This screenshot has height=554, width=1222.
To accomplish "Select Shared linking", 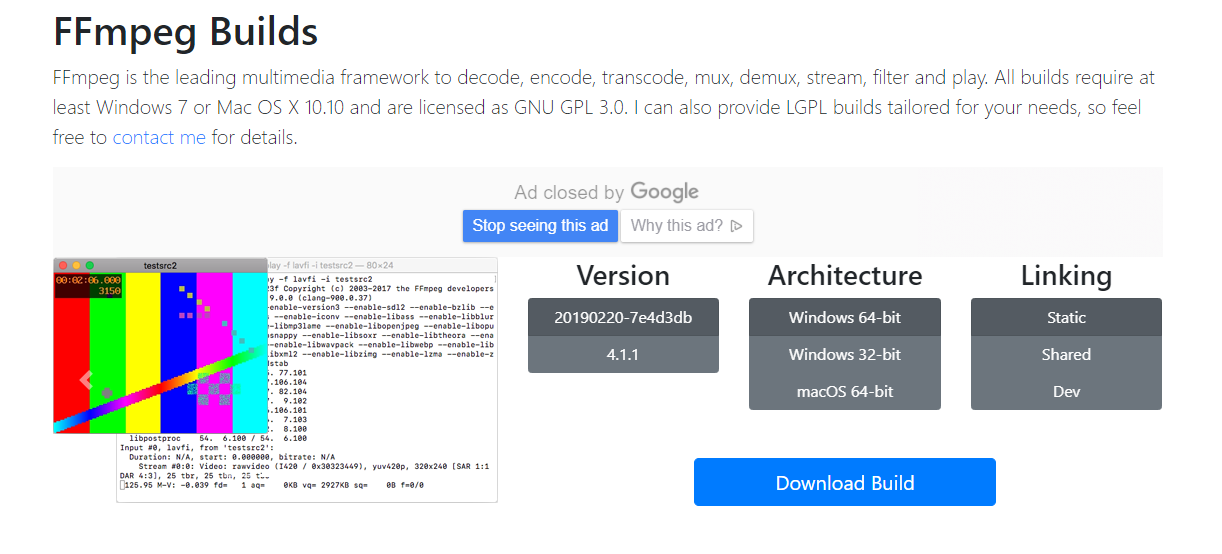I will click(x=1066, y=354).
